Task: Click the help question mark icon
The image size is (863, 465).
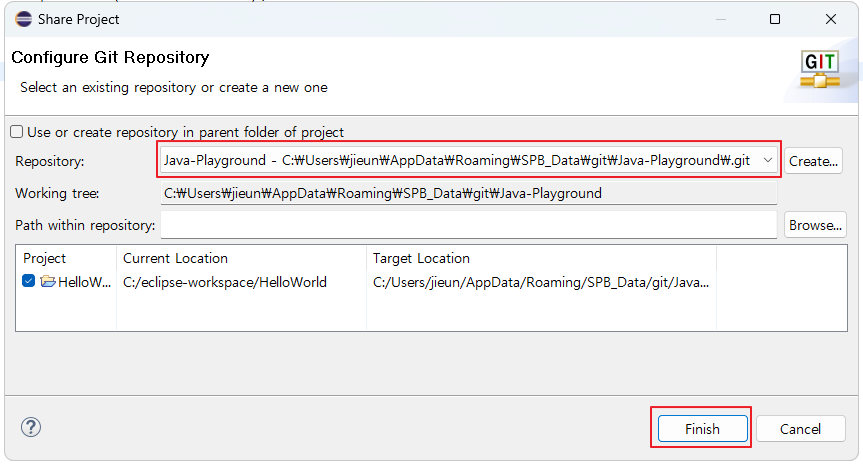Action: (x=31, y=427)
